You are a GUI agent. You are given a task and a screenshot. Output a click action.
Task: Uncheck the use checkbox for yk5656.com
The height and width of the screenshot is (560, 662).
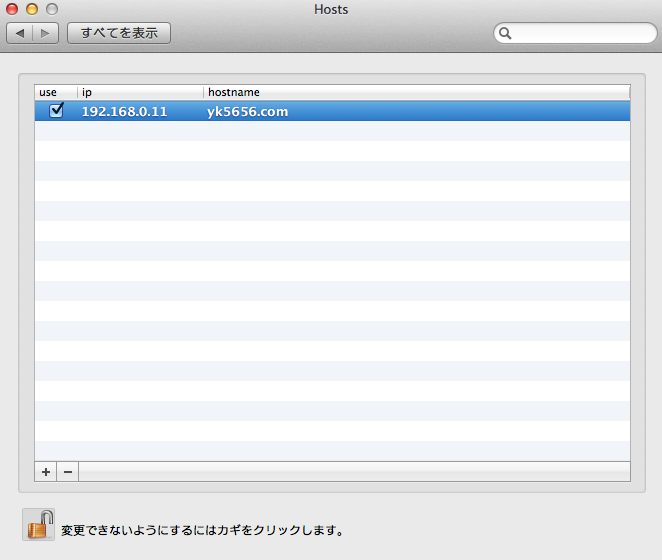pyautogui.click(x=56, y=111)
